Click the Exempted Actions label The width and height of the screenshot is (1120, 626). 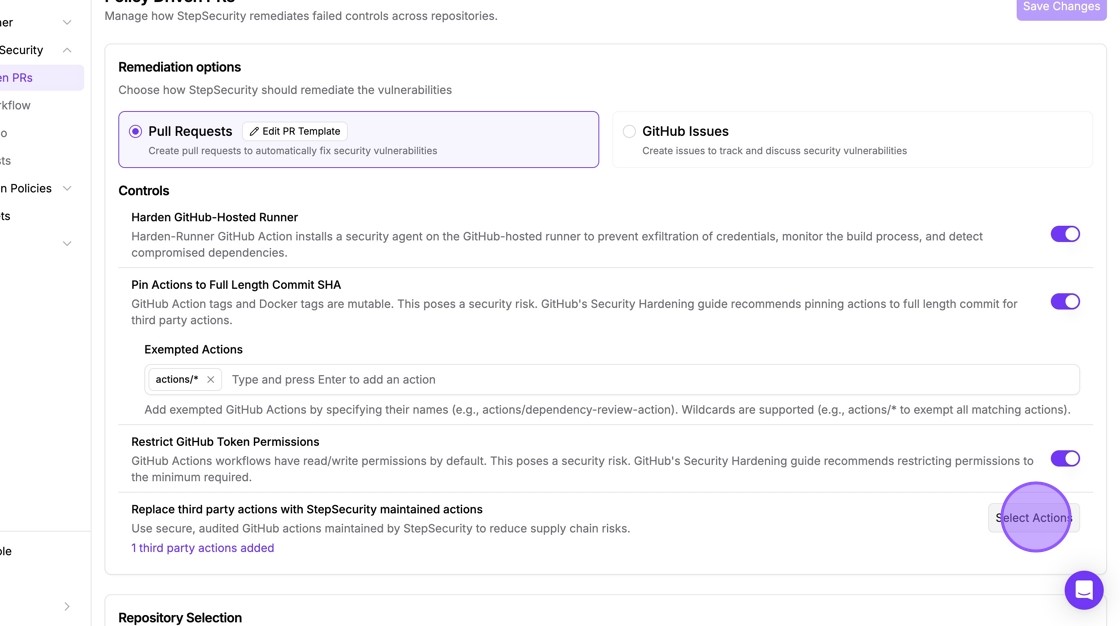pyautogui.click(x=194, y=349)
